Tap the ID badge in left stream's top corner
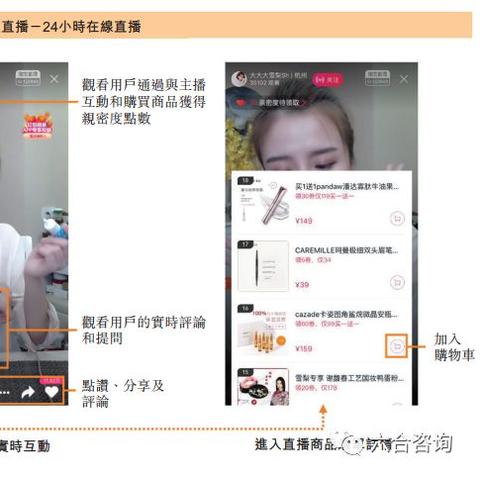 (28, 78)
